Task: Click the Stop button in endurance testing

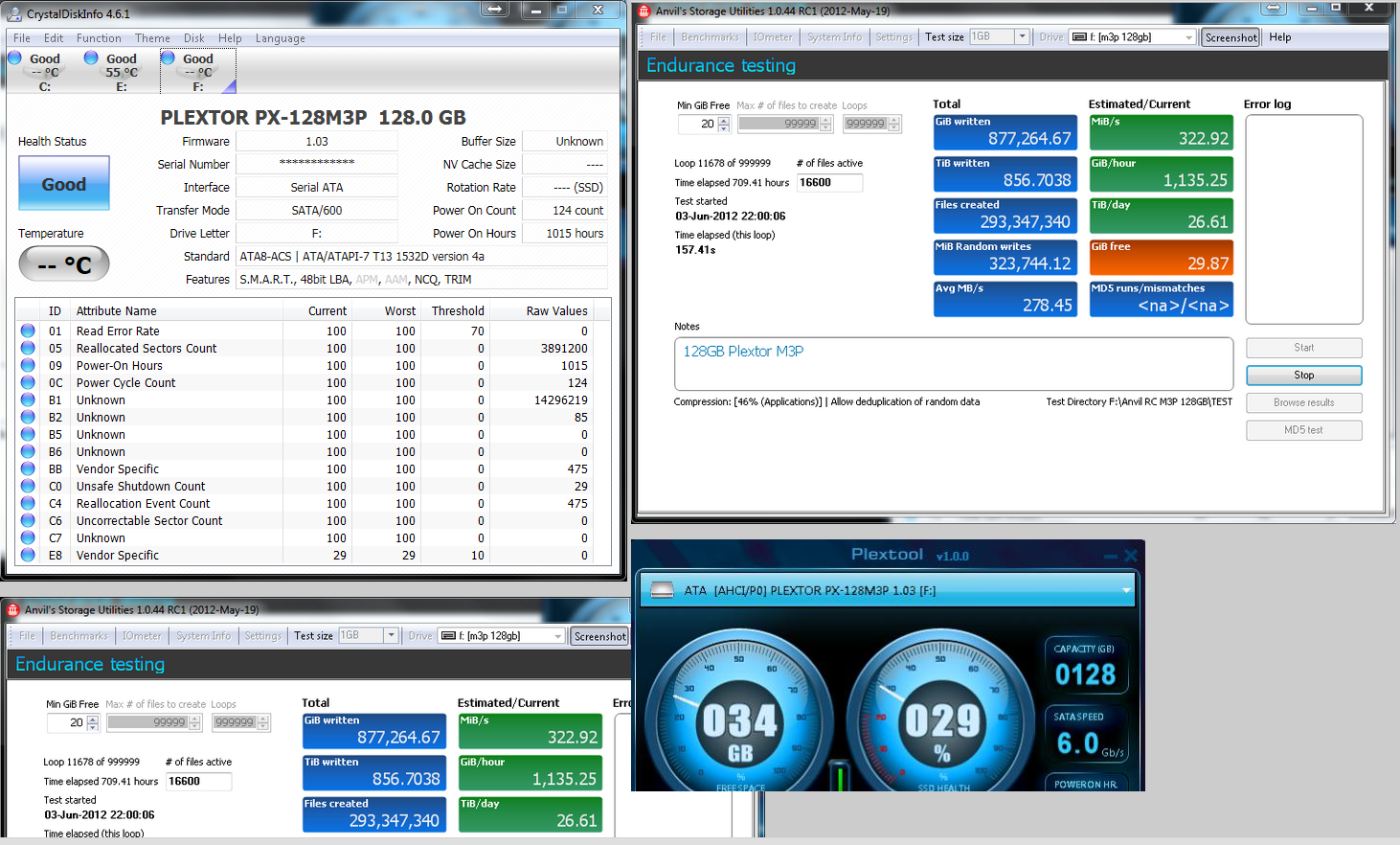Action: pyautogui.click(x=1304, y=376)
